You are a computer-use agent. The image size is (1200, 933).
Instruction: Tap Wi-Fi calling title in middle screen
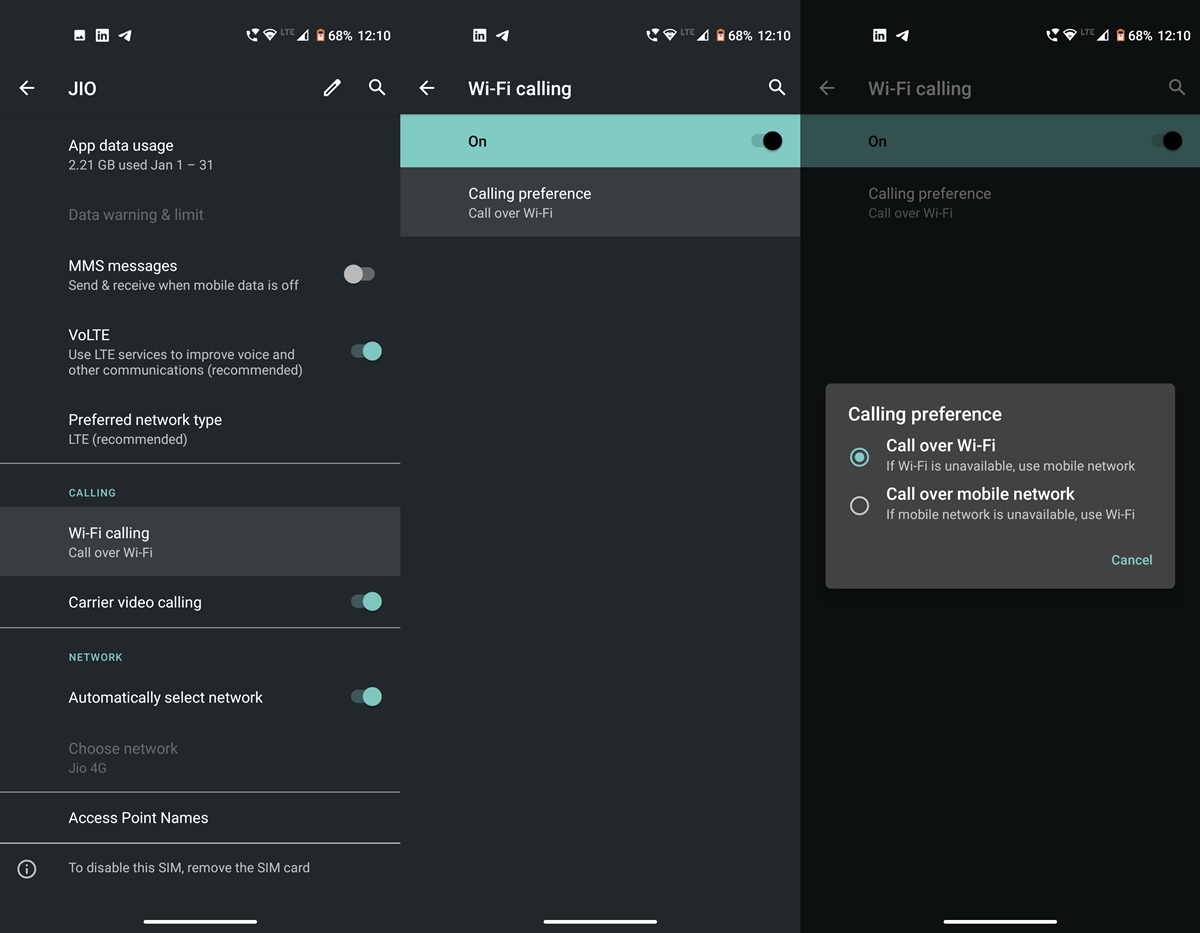point(520,88)
